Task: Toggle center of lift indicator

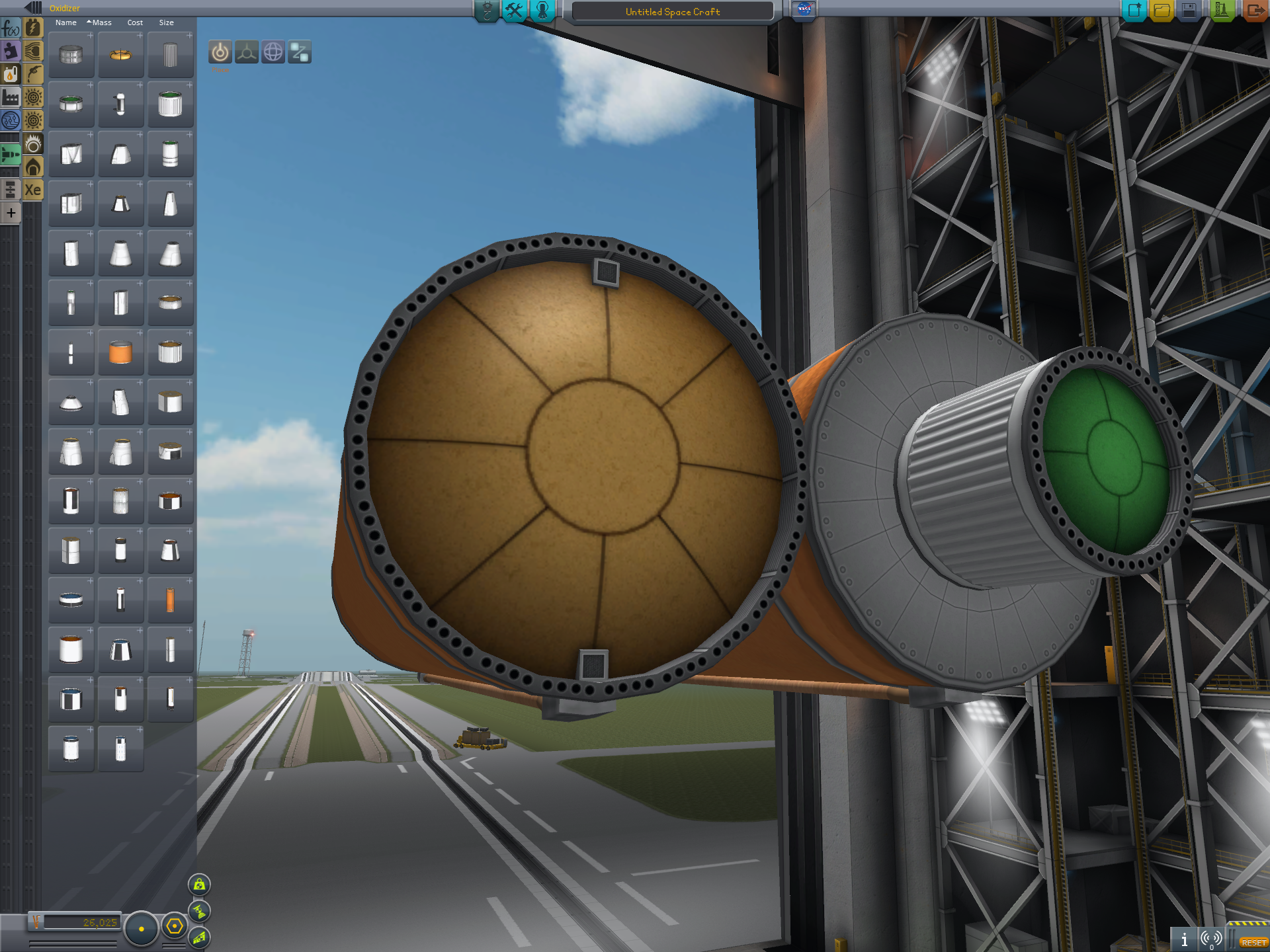Action: point(199,937)
